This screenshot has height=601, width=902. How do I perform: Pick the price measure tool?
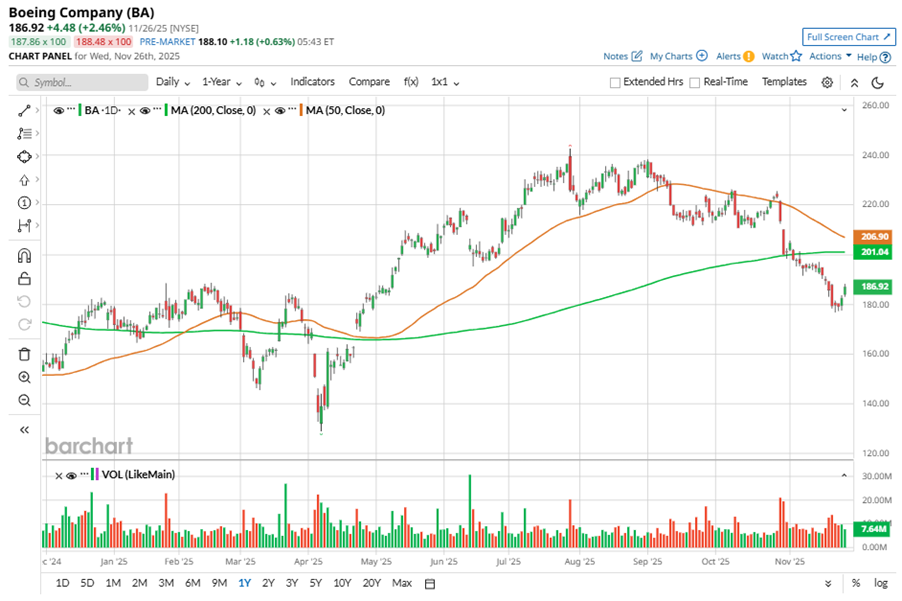click(x=24, y=225)
